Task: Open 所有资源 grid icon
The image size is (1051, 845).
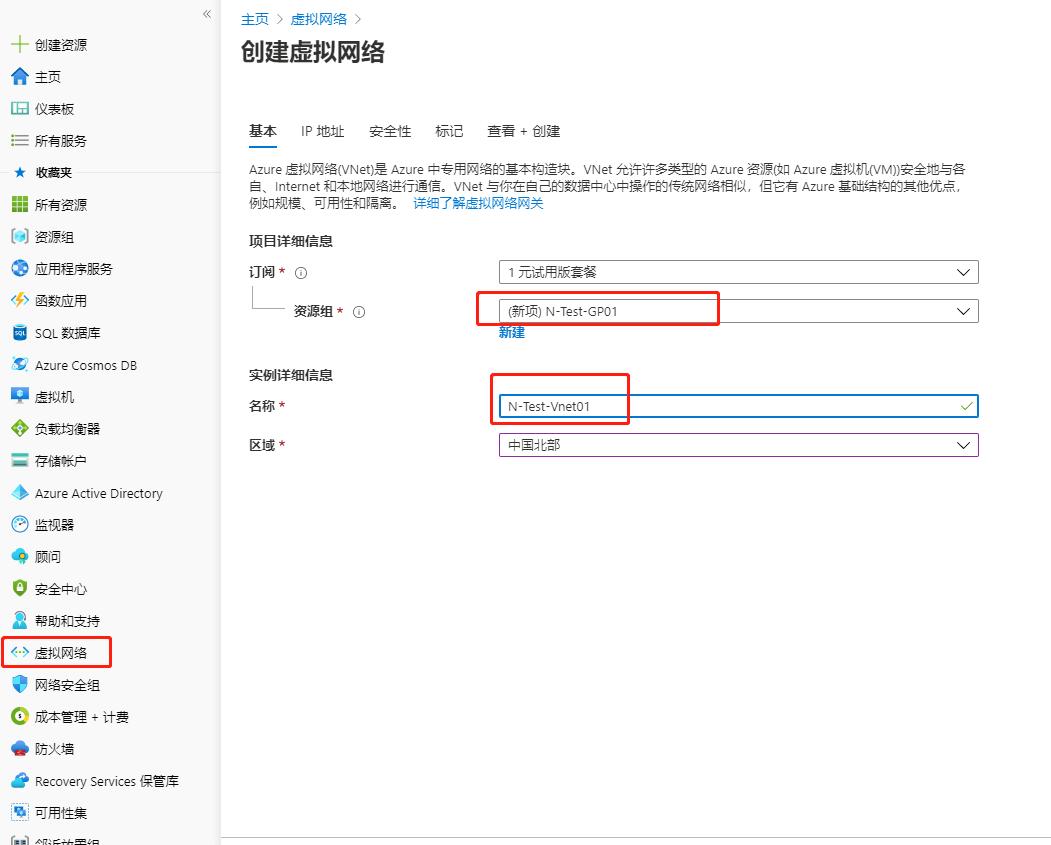Action: coord(20,204)
